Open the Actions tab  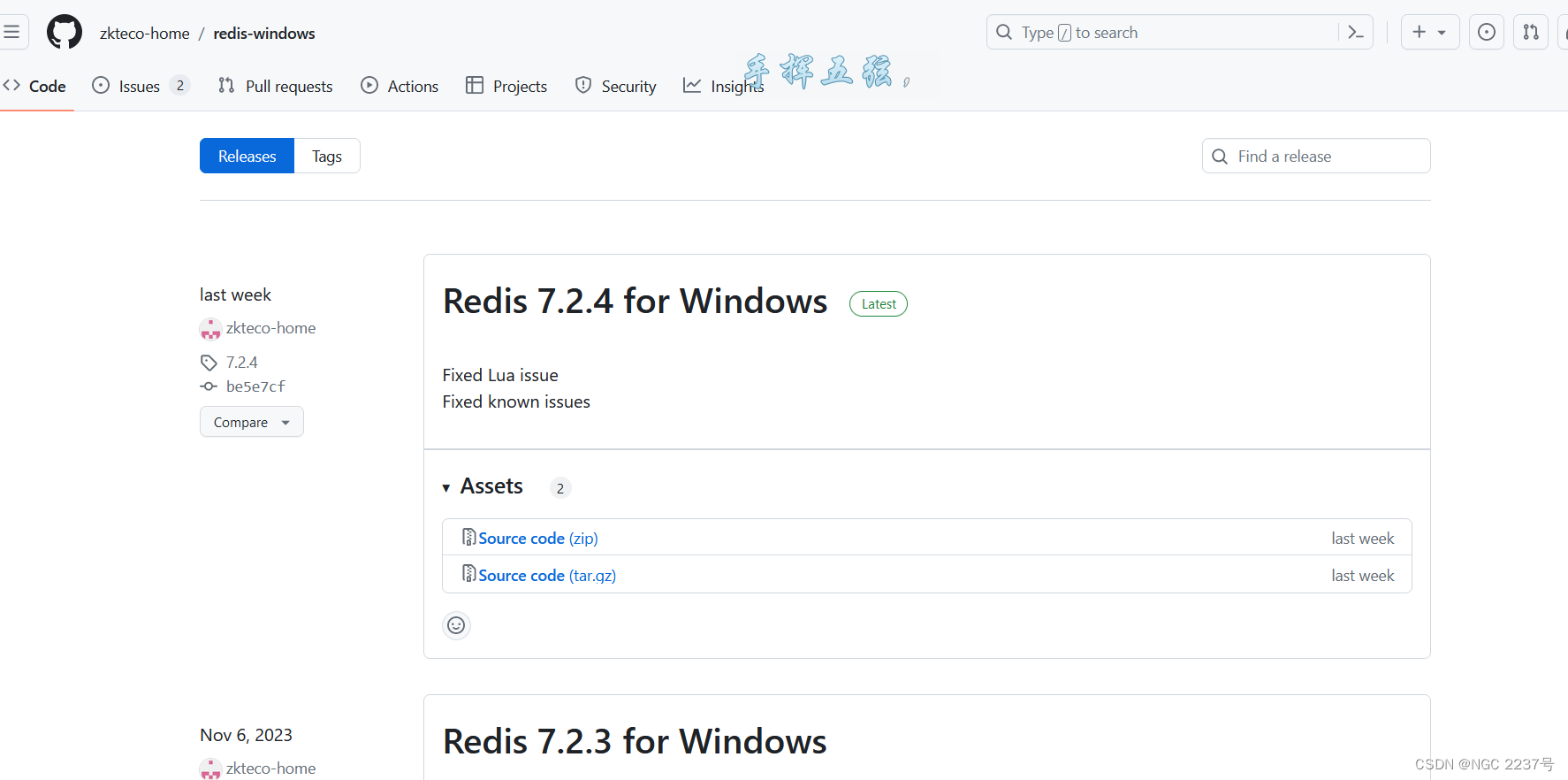400,86
